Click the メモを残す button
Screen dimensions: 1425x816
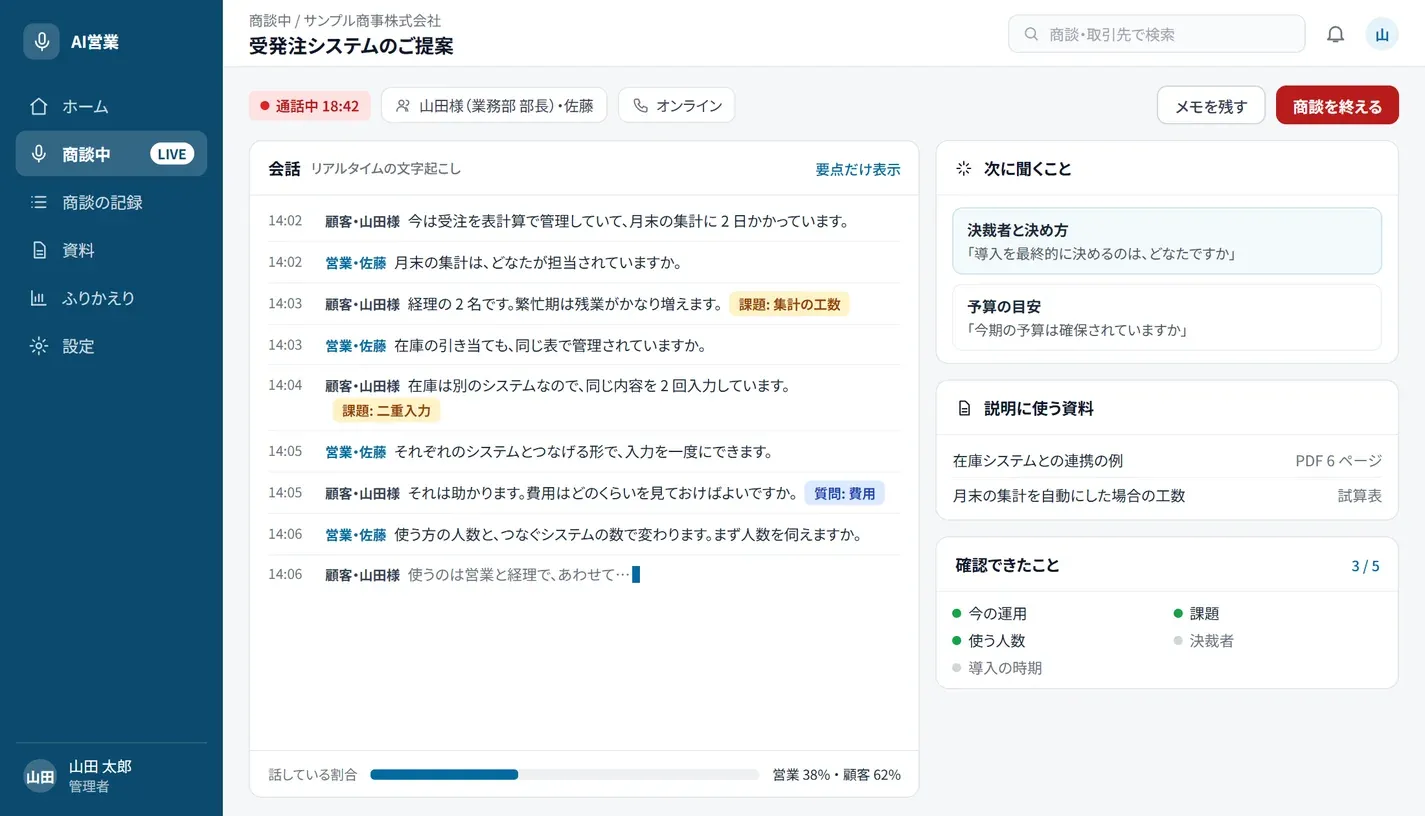[1211, 105]
